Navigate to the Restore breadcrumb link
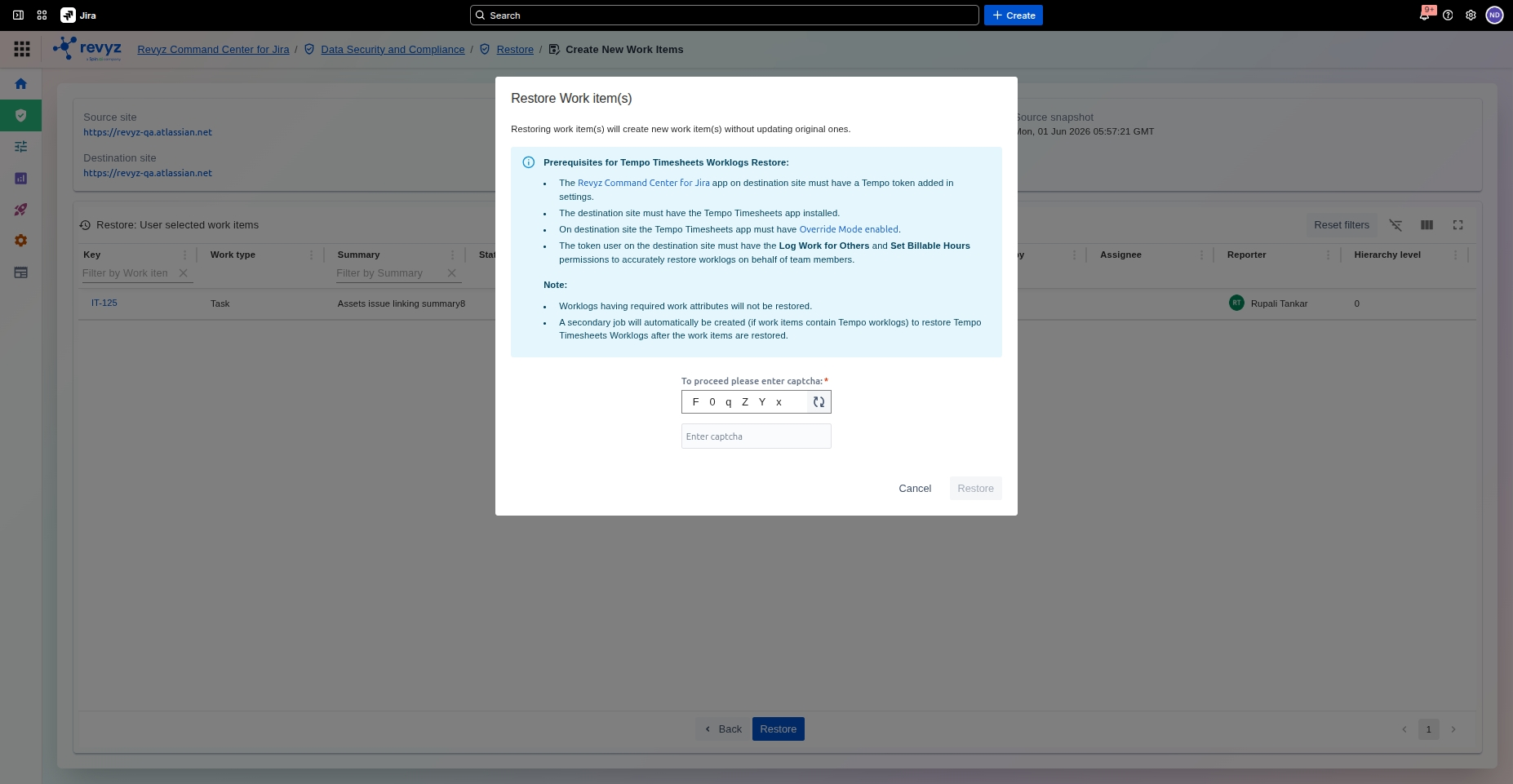This screenshot has height=784, width=1513. pyautogui.click(x=515, y=50)
